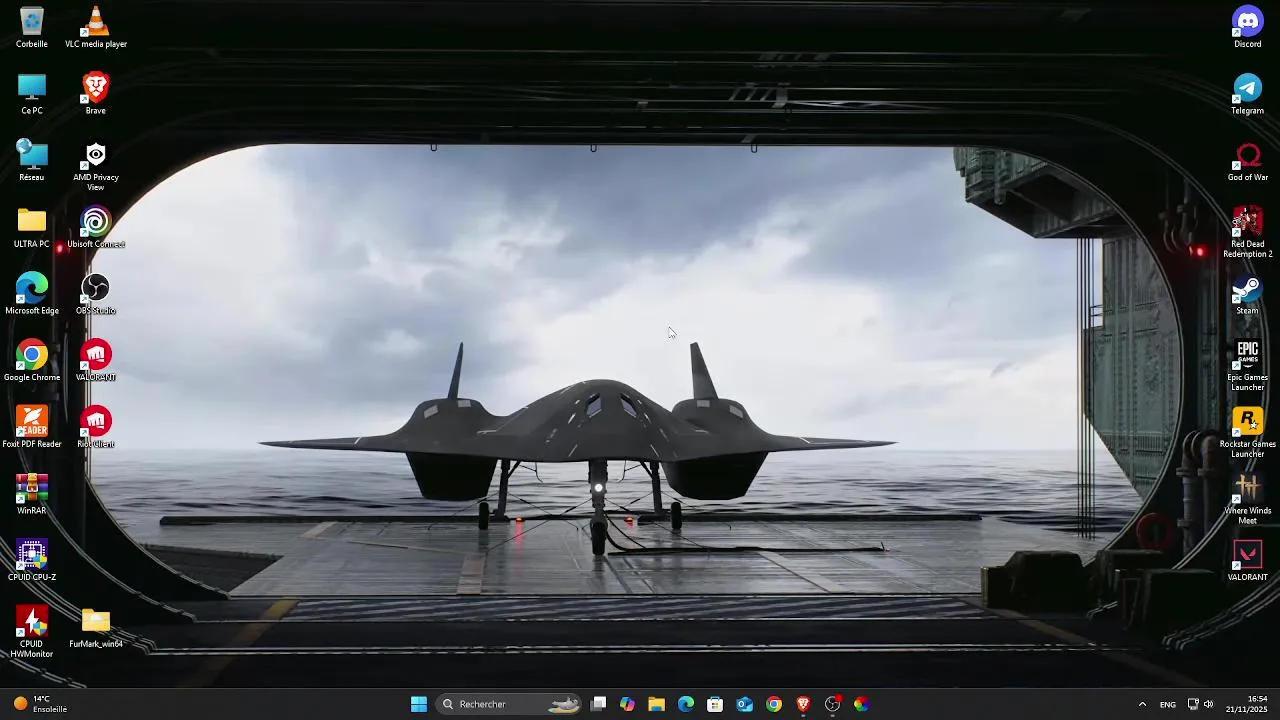Open the weather widget showing 14°C
1280x720 pixels.
pos(41,704)
